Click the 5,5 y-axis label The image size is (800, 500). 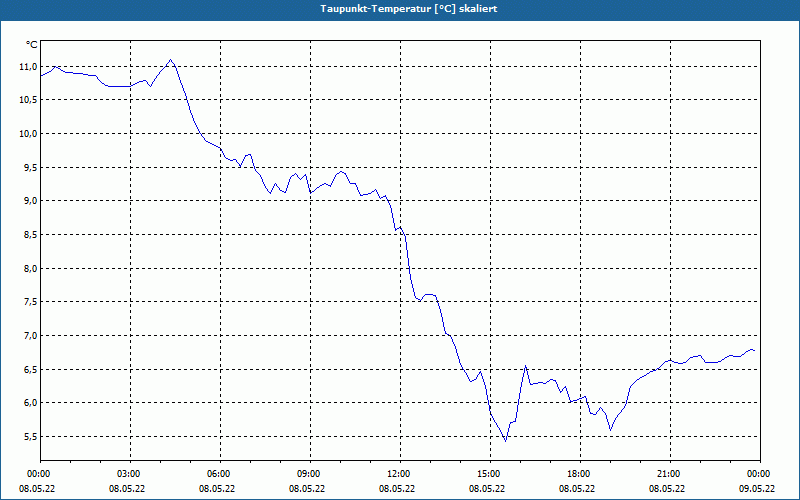click(30, 437)
